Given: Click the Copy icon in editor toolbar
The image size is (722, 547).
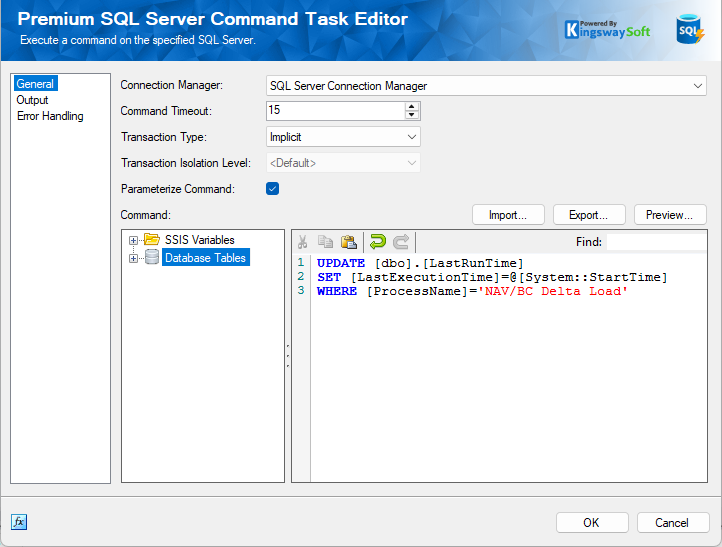Looking at the screenshot, I should (x=326, y=242).
